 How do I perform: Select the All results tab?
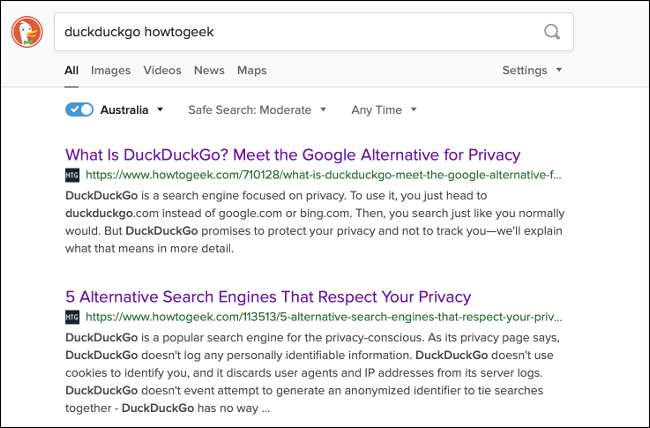click(x=71, y=70)
